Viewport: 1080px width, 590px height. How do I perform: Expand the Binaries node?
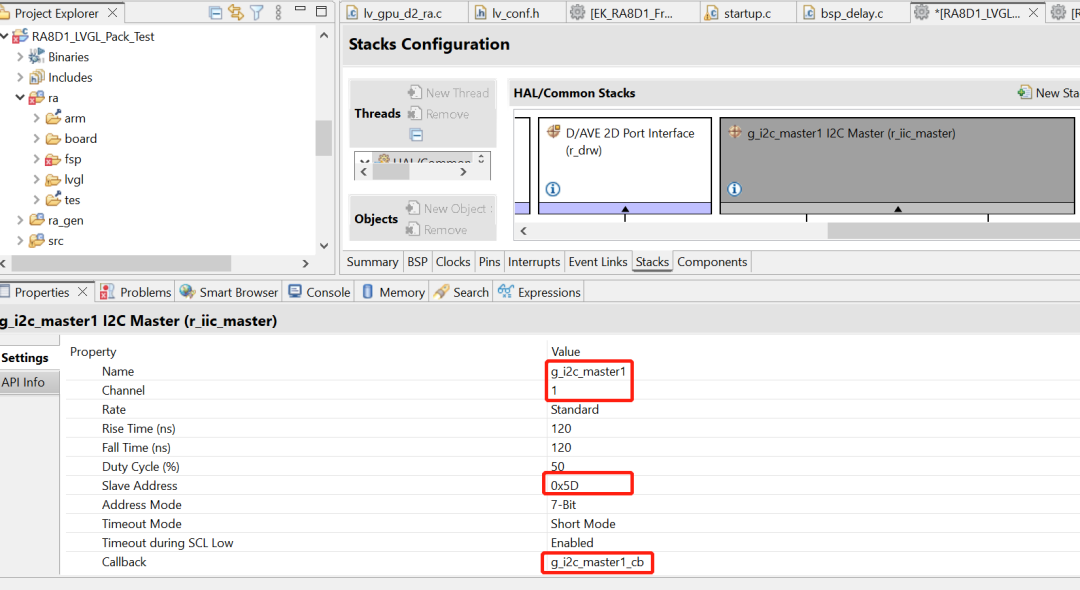20,57
